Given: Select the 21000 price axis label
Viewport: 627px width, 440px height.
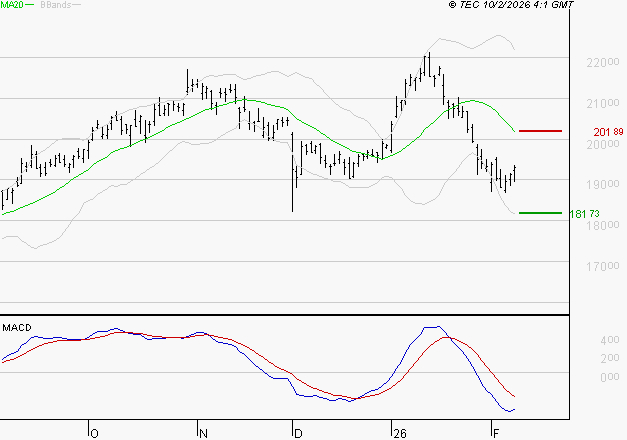Looking at the screenshot, I should pyautogui.click(x=603, y=104).
